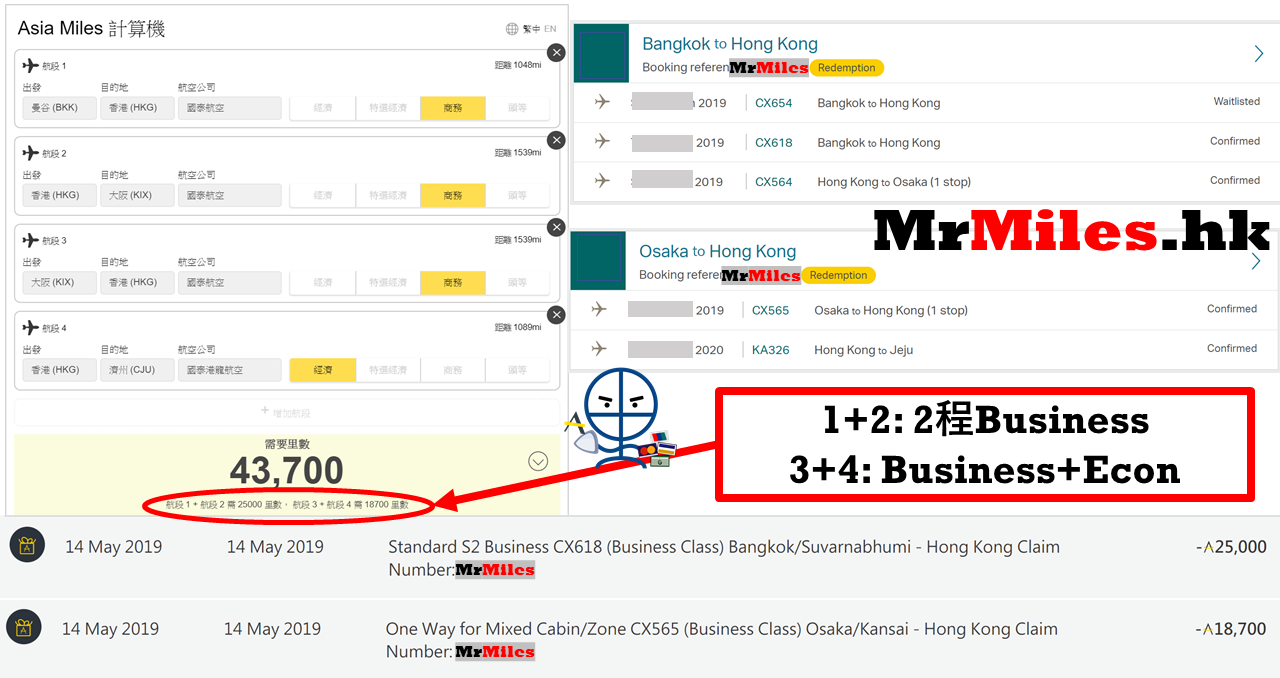Switch language to 繁中
The width and height of the screenshot is (1280, 678).
click(531, 30)
